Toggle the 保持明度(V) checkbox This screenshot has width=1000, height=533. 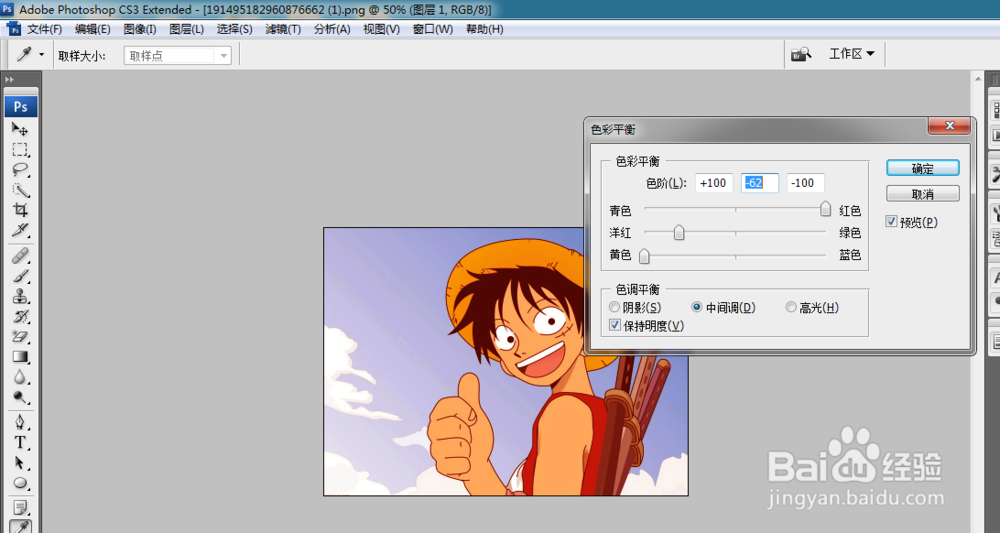coord(614,325)
